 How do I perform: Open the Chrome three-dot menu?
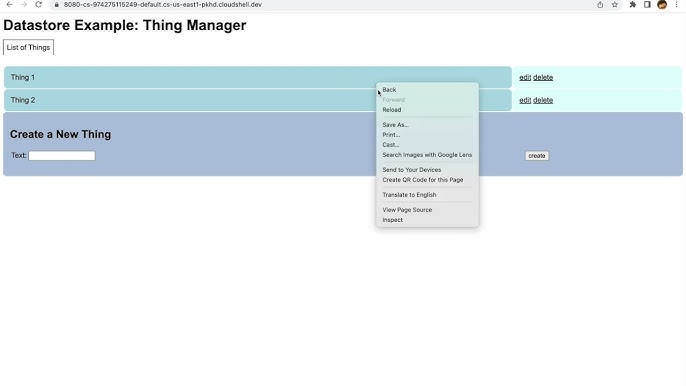click(676, 4)
